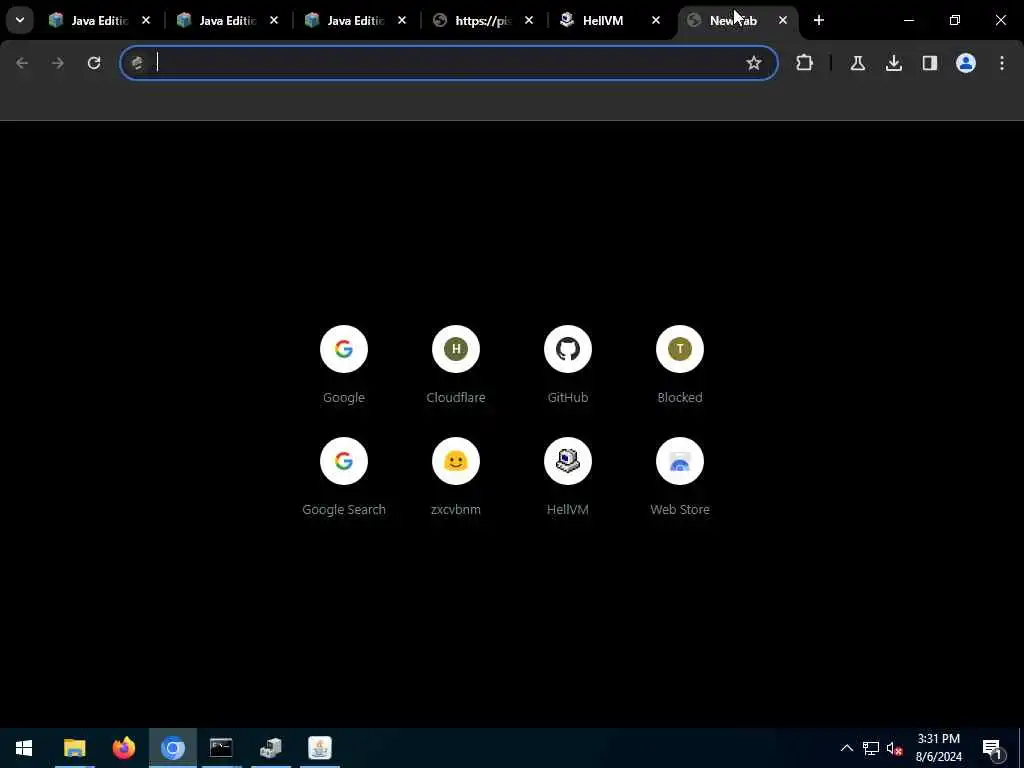Open the zxcvbnm shortcut
Screen dimensions: 1024x768
[456, 477]
